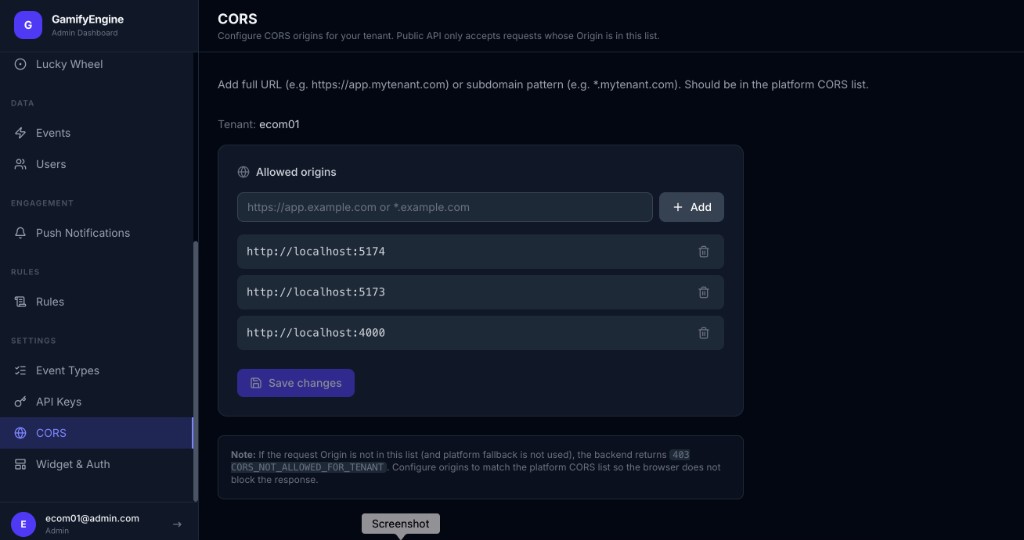Click the trash icon beside localhost:4000
1024x540 pixels.
[703, 333]
